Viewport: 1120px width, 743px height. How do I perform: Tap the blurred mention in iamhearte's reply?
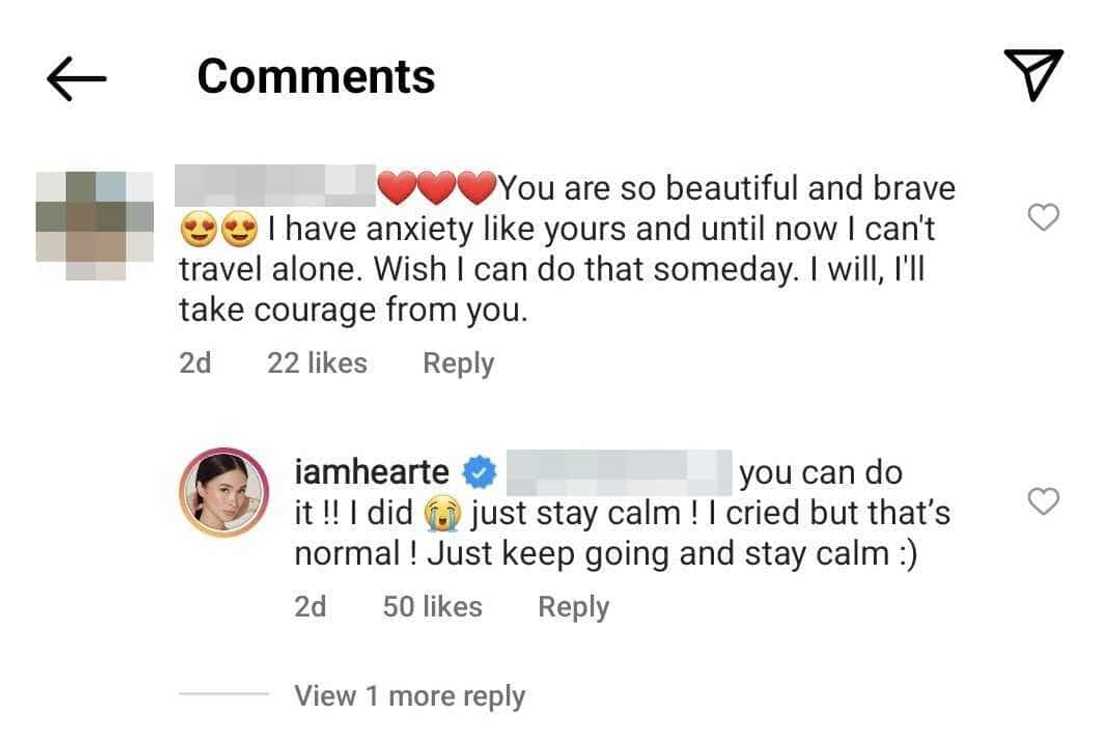pos(620,473)
